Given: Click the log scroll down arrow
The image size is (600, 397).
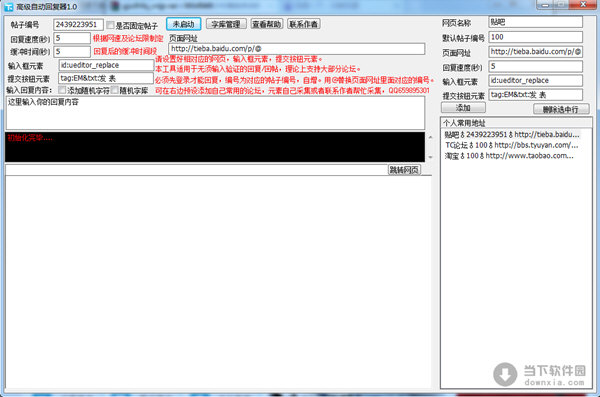Looking at the screenshot, I should tap(430, 157).
